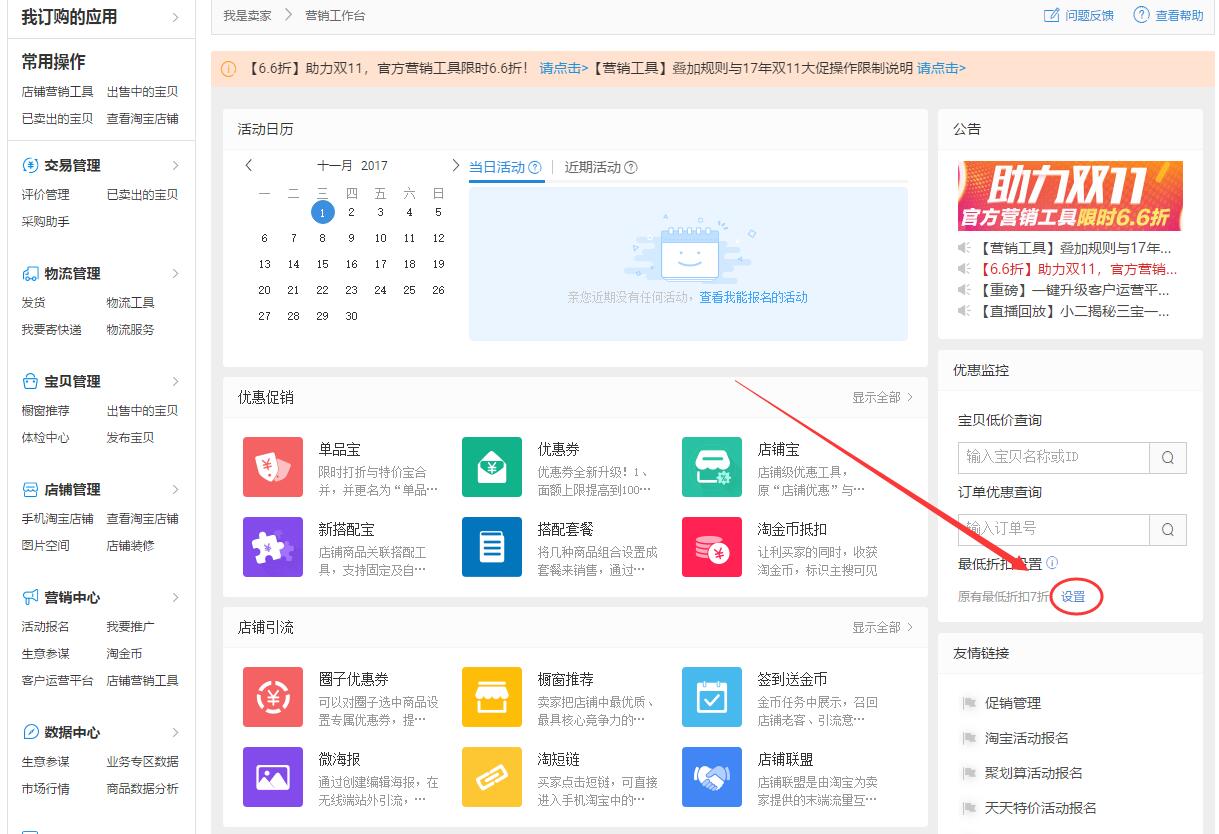Click the 问题反馈 feedback icon
Image resolution: width=1219 pixels, height=834 pixels.
click(1051, 15)
